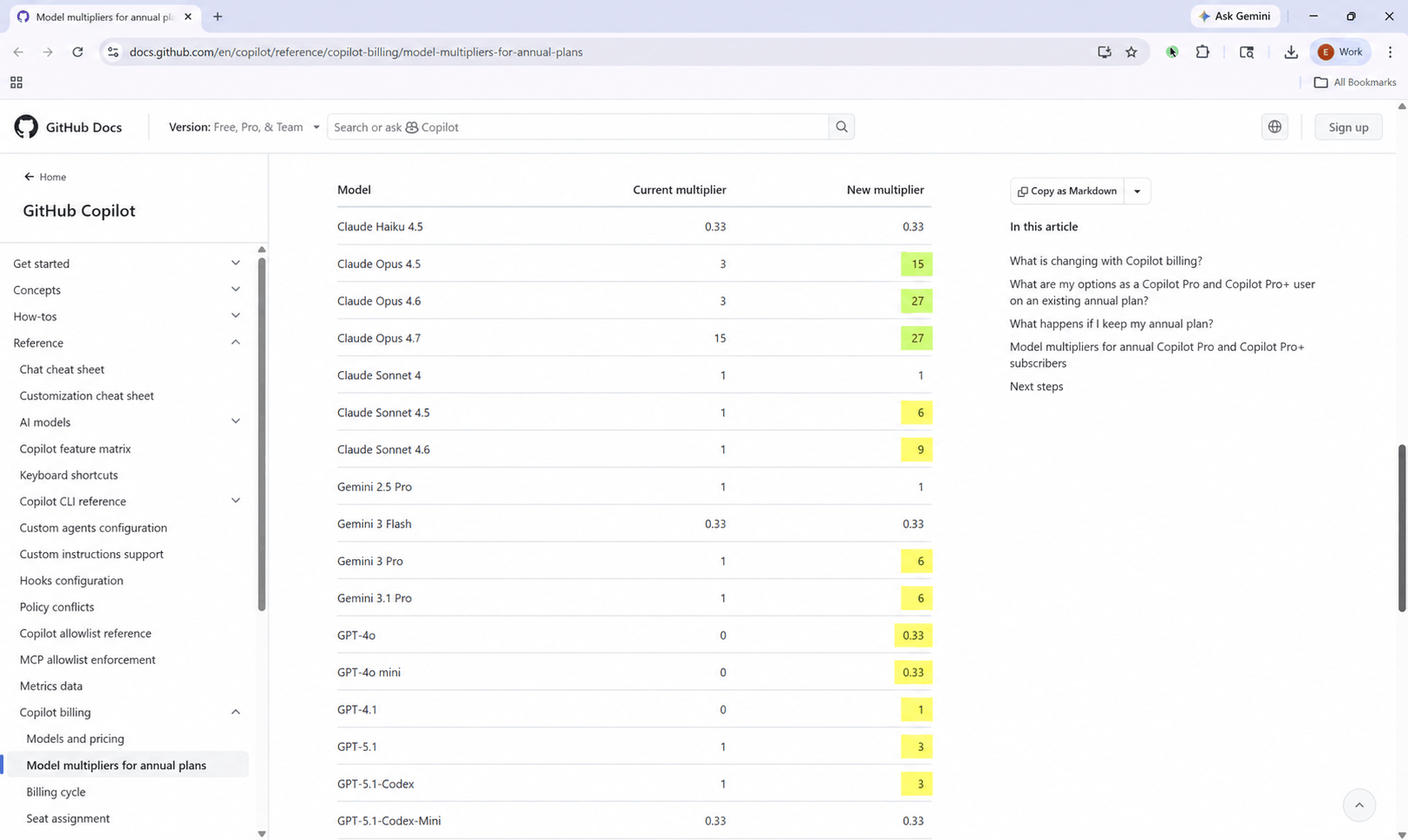Open Chat cheat sheet page
This screenshot has height=840, width=1408.
point(62,369)
